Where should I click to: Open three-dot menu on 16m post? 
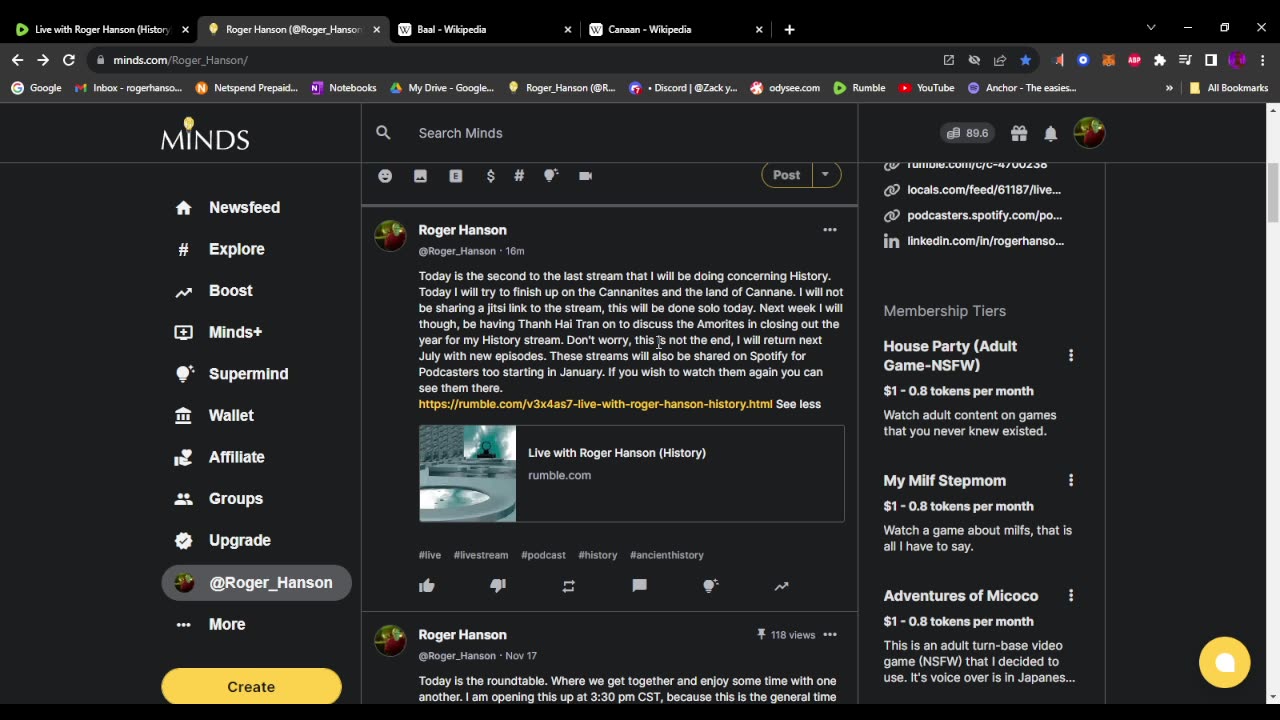tap(829, 230)
